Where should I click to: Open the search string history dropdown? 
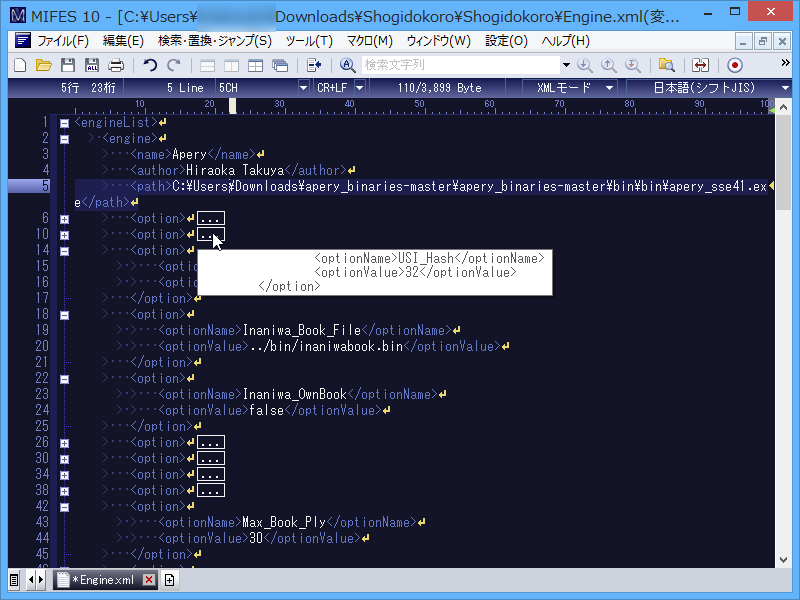click(566, 65)
